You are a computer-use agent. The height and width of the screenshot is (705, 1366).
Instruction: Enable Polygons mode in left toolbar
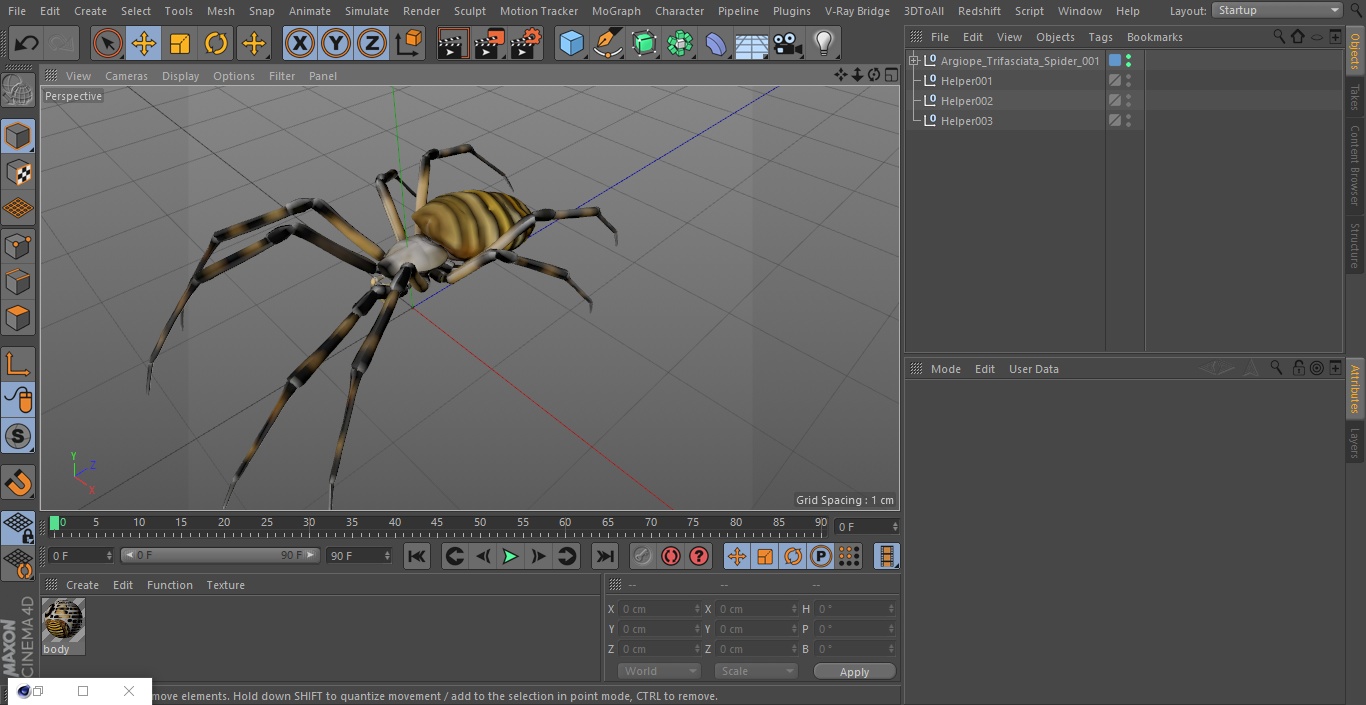click(18, 318)
